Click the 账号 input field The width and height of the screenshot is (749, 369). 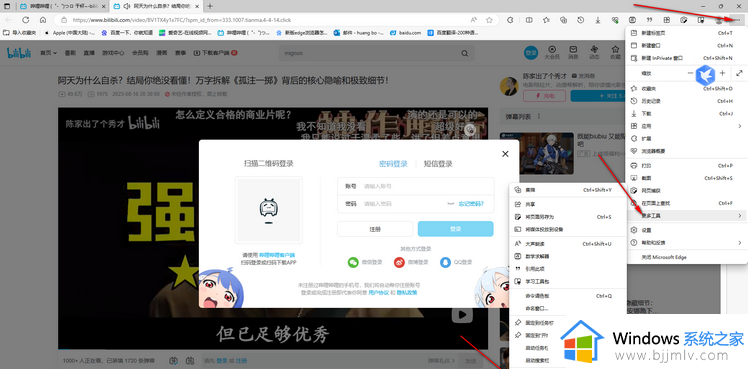click(x=416, y=186)
